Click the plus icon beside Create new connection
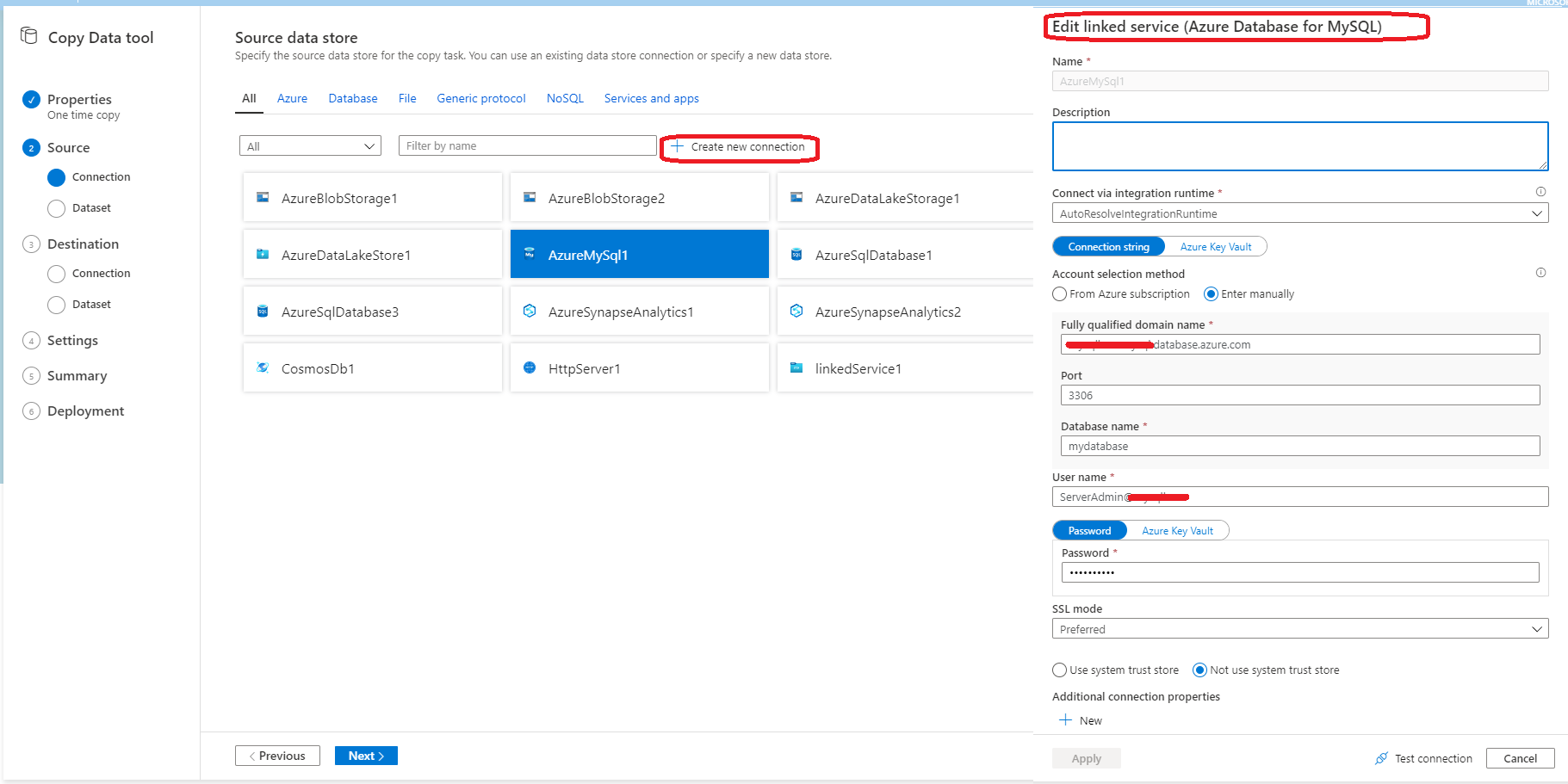The image size is (1568, 784). tap(677, 146)
